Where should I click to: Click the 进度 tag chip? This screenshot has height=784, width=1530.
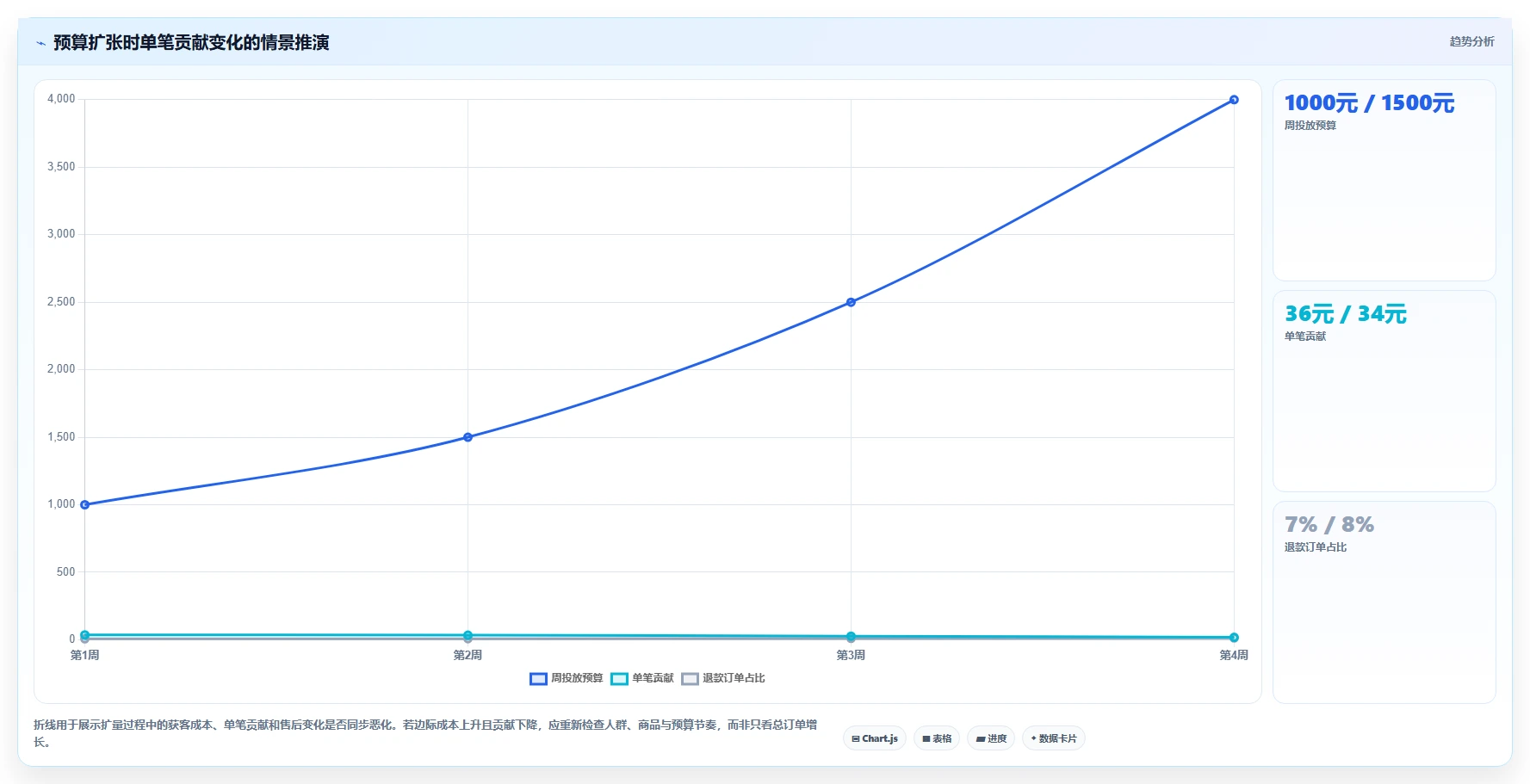tap(991, 738)
